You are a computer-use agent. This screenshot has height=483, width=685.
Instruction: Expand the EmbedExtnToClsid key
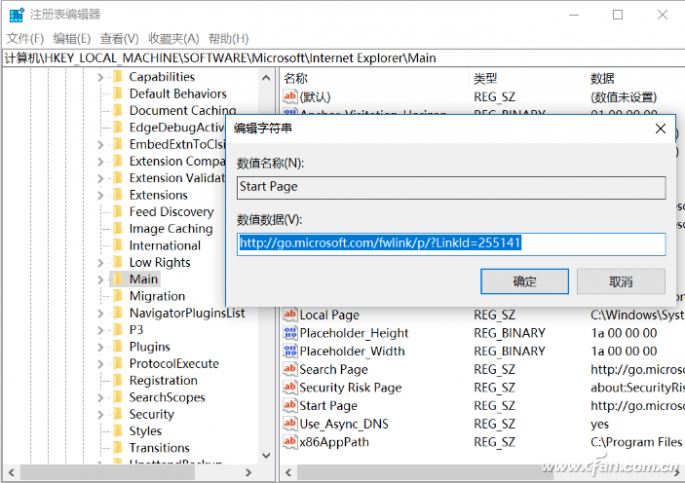(100, 145)
